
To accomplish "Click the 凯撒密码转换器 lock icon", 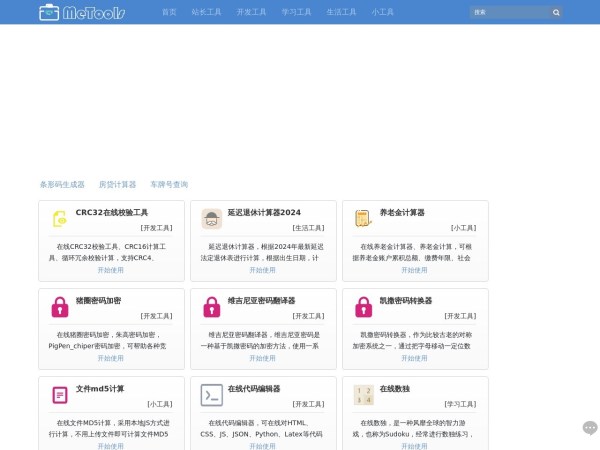I will 364,307.
